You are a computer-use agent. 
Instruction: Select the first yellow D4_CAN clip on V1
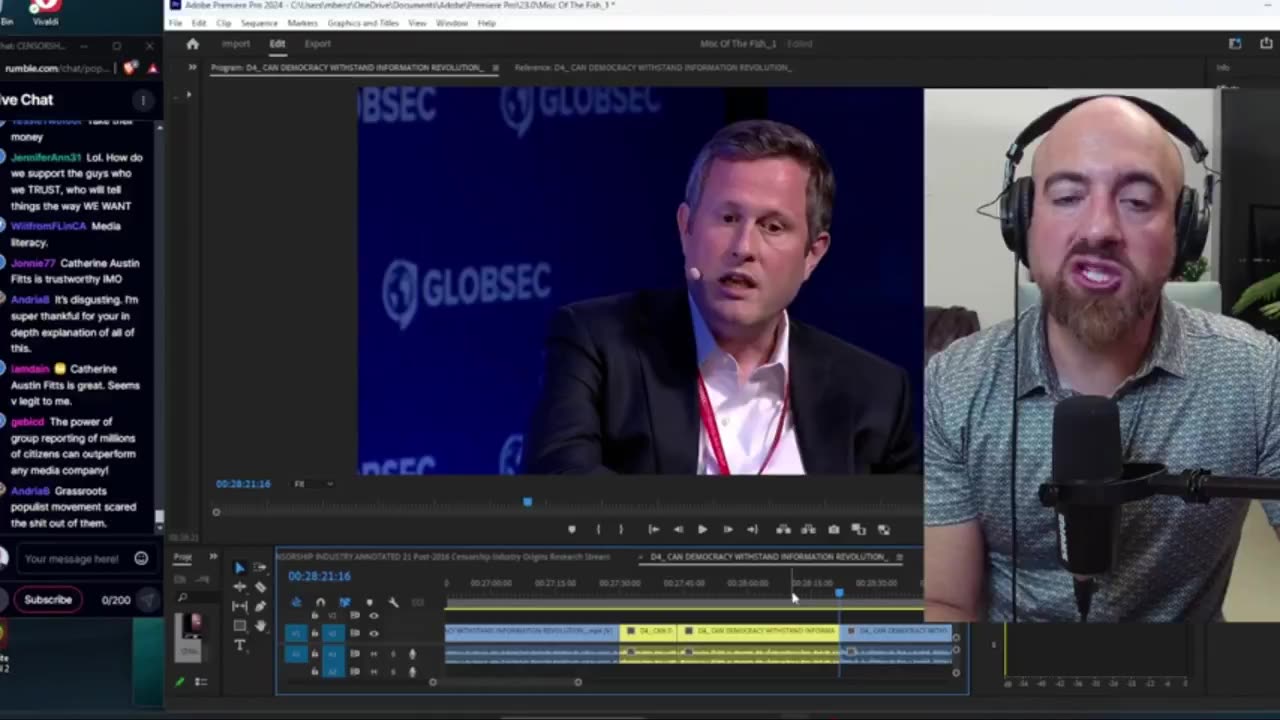[x=648, y=632]
